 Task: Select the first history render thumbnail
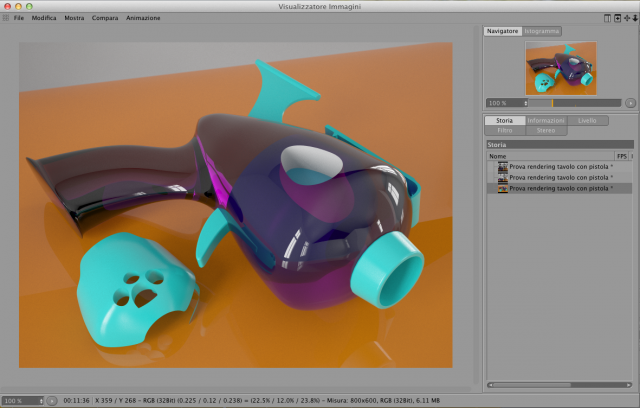point(502,166)
